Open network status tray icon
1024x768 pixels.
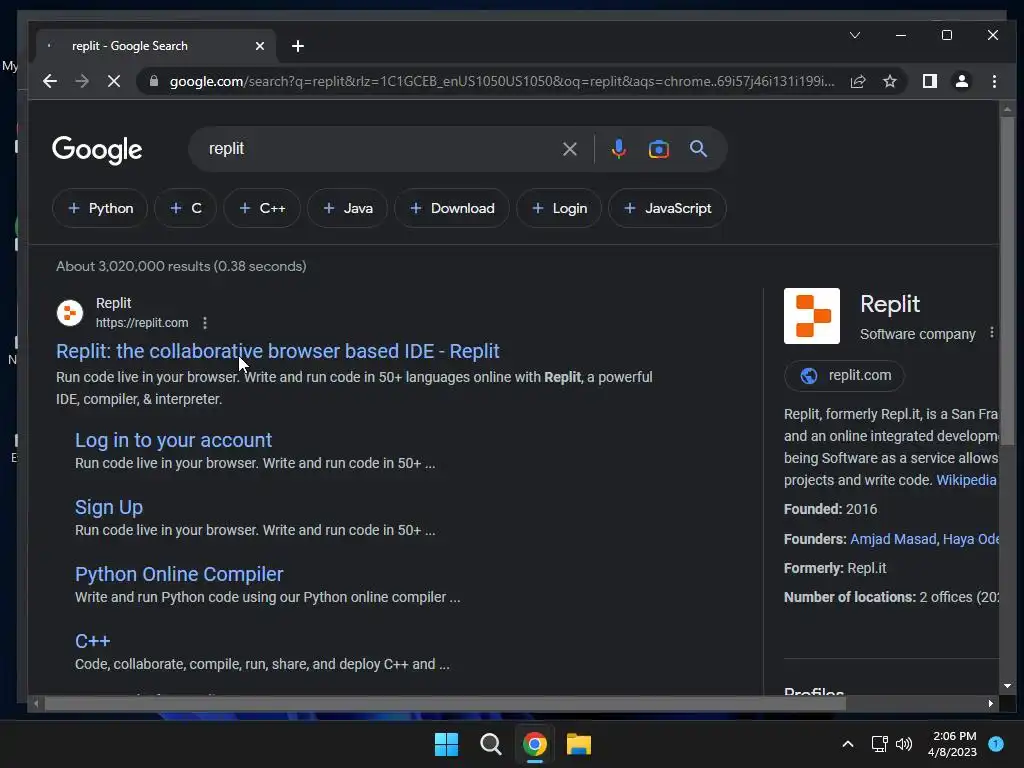(x=879, y=744)
